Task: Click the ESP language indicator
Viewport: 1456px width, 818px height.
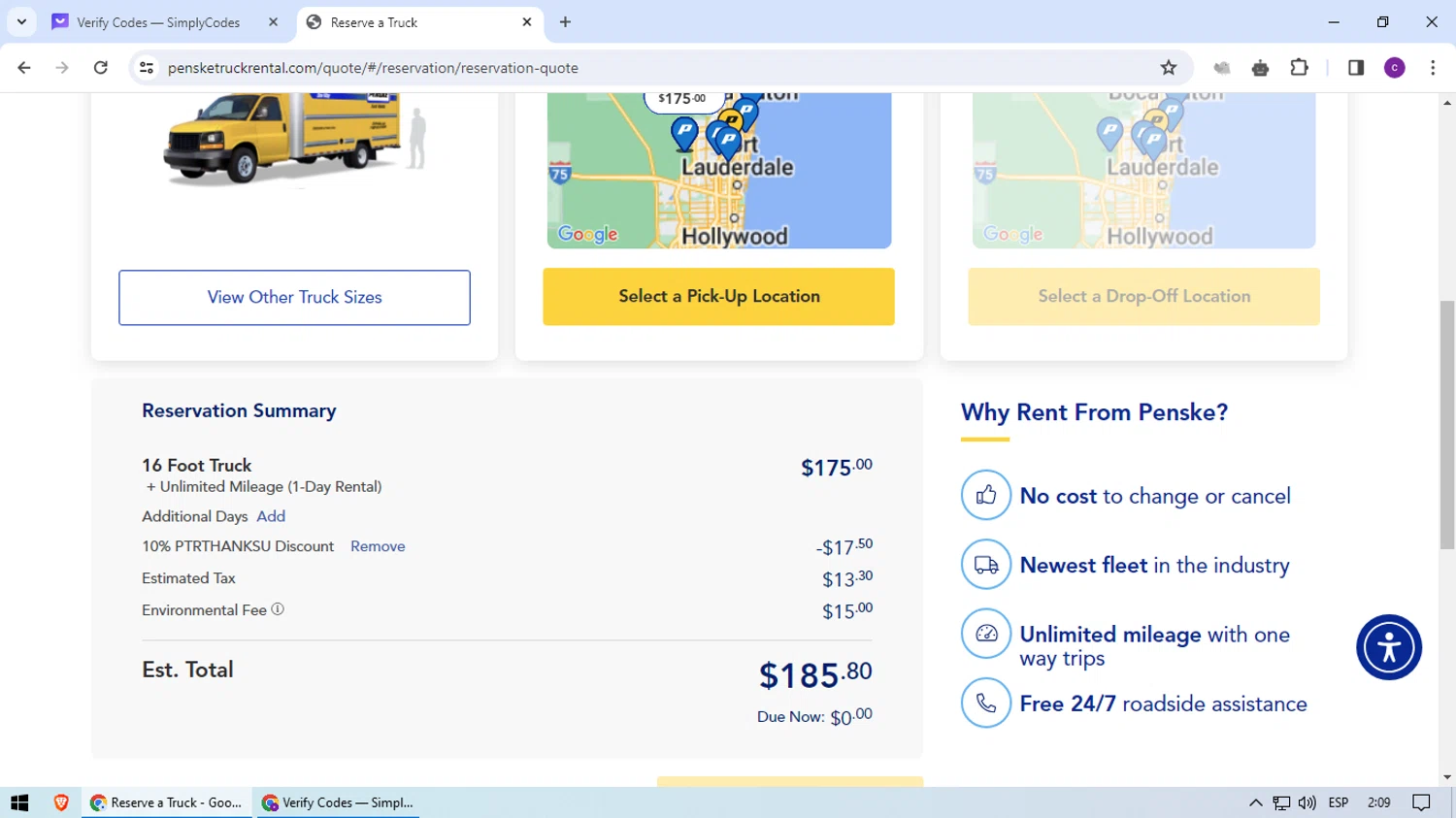Action: pos(1339,802)
